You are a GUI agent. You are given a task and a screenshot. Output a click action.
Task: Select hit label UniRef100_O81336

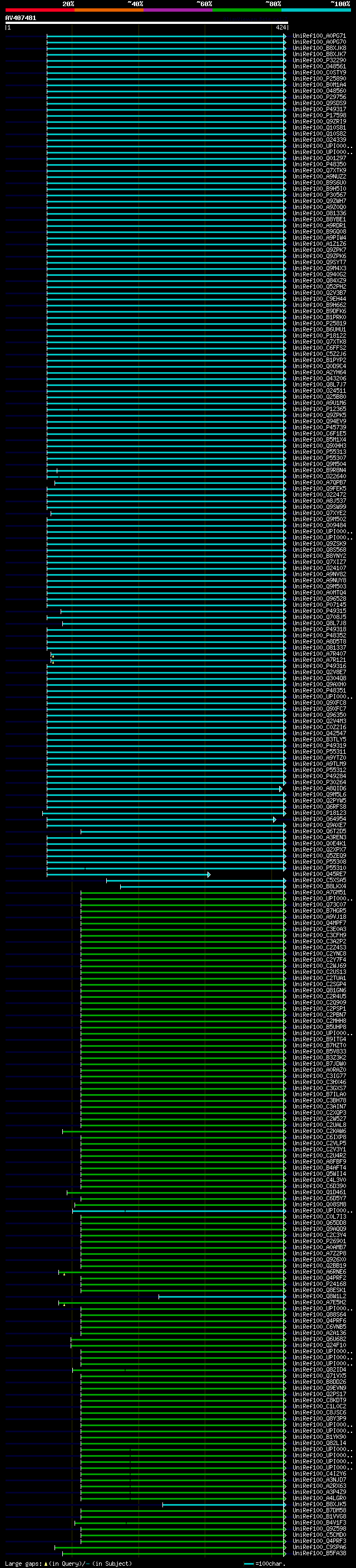point(319,213)
